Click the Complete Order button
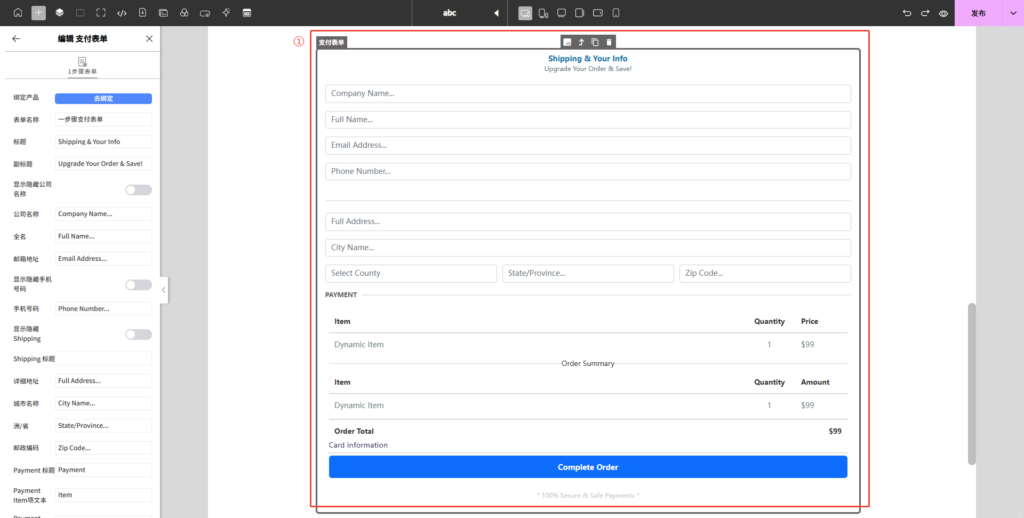This screenshot has height=518, width=1024. 587,467
